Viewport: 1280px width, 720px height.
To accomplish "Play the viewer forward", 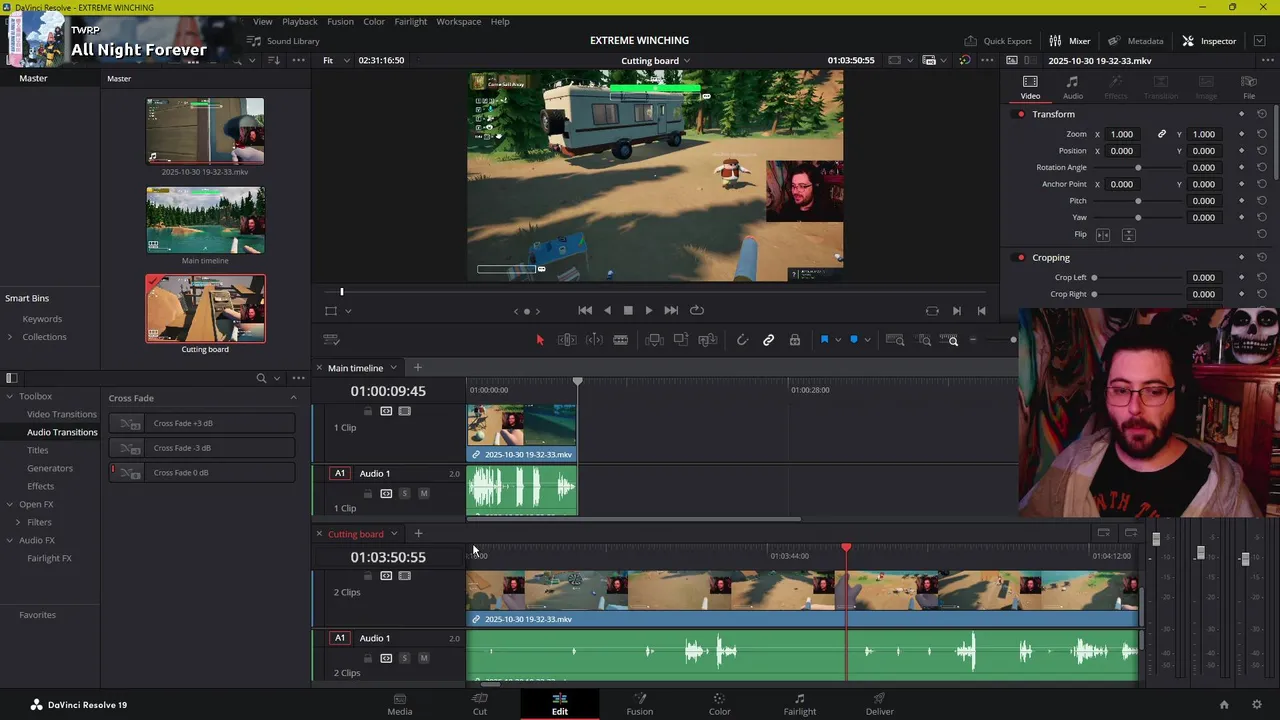I will pos(648,310).
